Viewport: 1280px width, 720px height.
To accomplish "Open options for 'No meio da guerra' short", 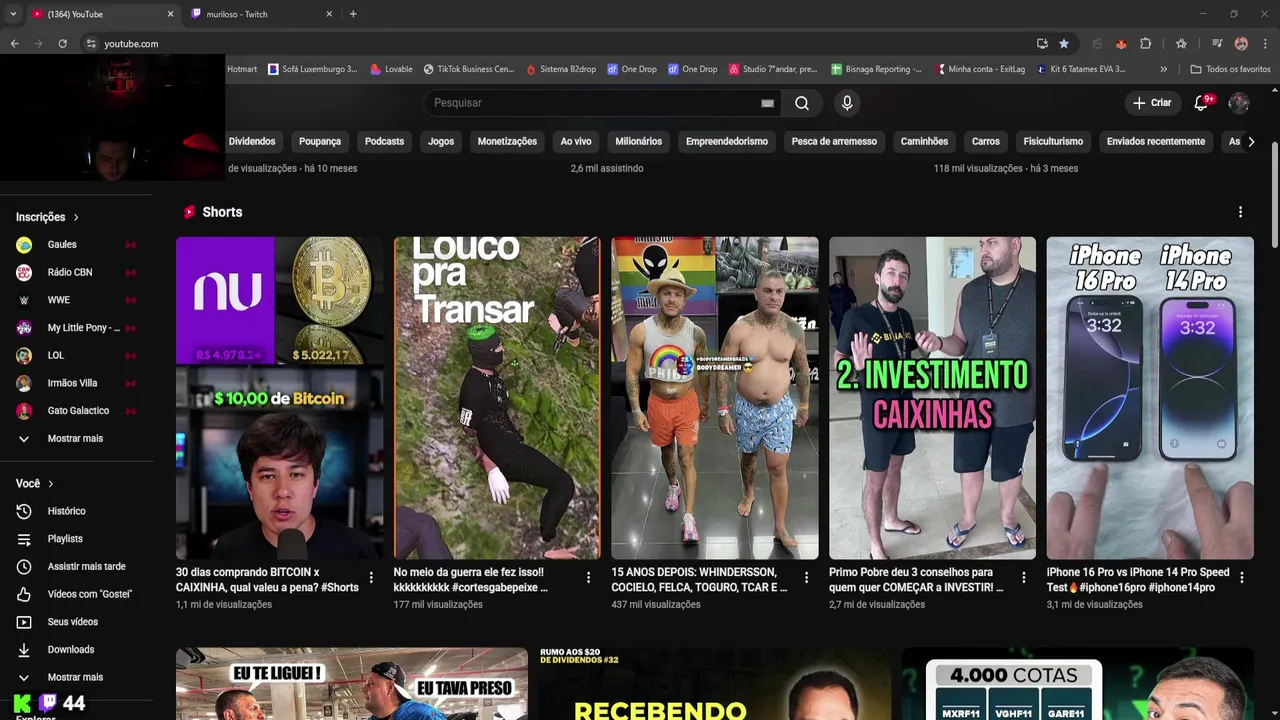I will 588,578.
